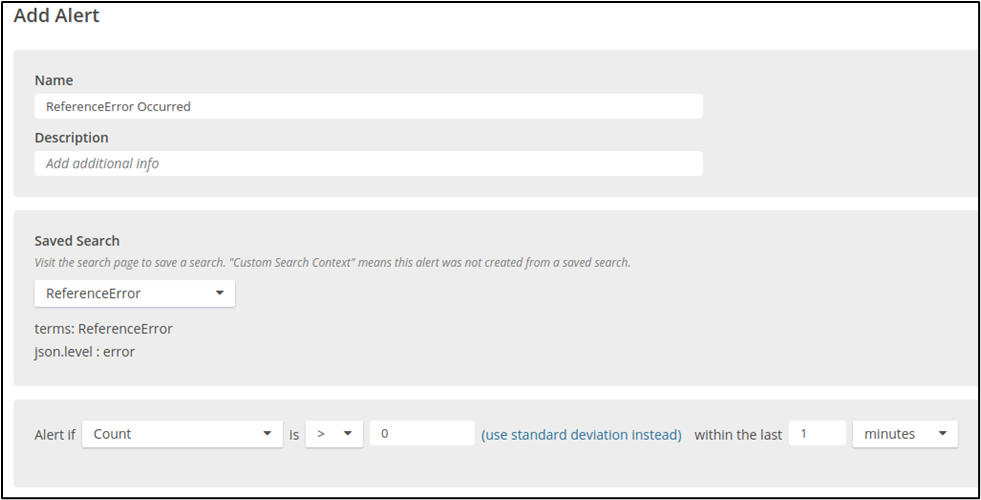Click the "Saved Search" section label
Image resolution: width=981 pixels, height=500 pixels.
pyautogui.click(x=77, y=241)
